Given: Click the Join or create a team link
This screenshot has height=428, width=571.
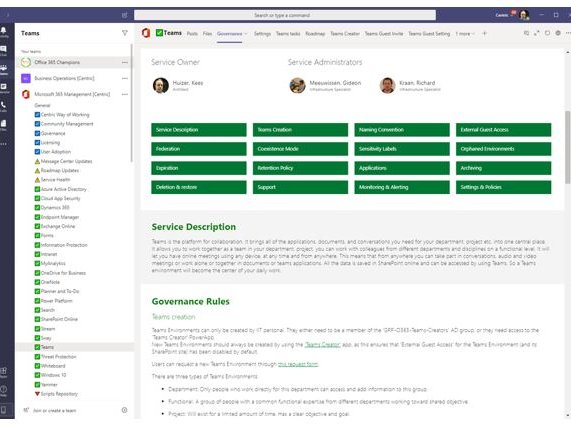Looking at the screenshot, I should point(55,411).
